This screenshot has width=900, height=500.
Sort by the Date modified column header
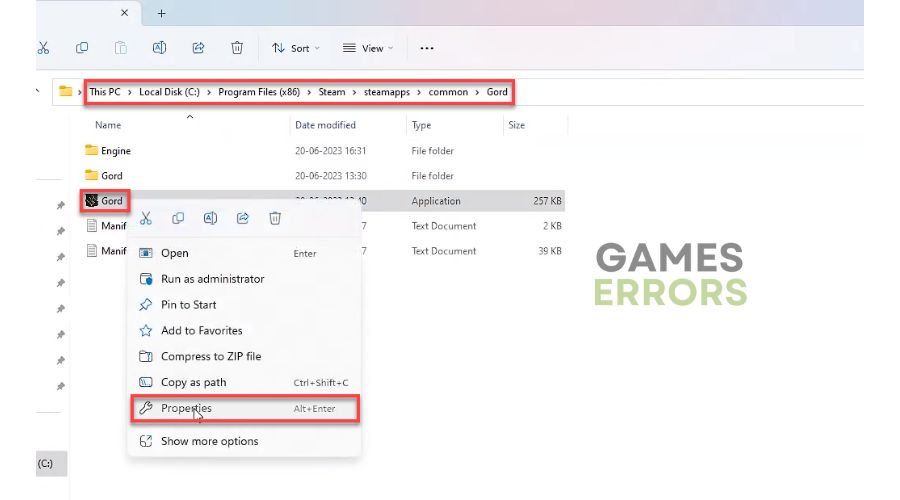(x=325, y=125)
